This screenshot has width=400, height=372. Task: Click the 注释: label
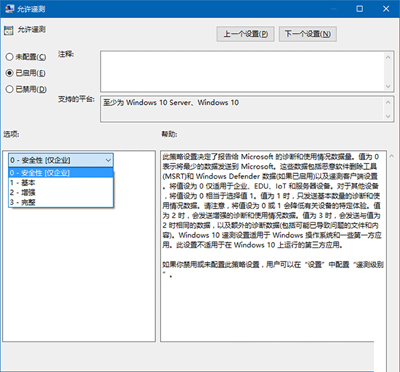[x=66, y=54]
